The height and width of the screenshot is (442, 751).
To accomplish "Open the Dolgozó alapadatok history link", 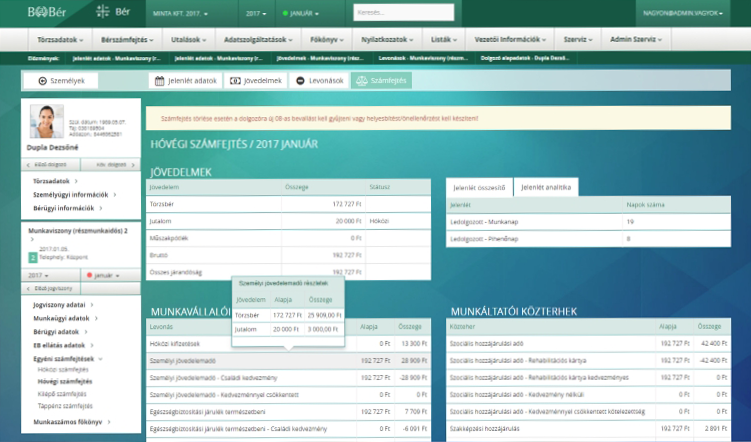I will pos(525,58).
